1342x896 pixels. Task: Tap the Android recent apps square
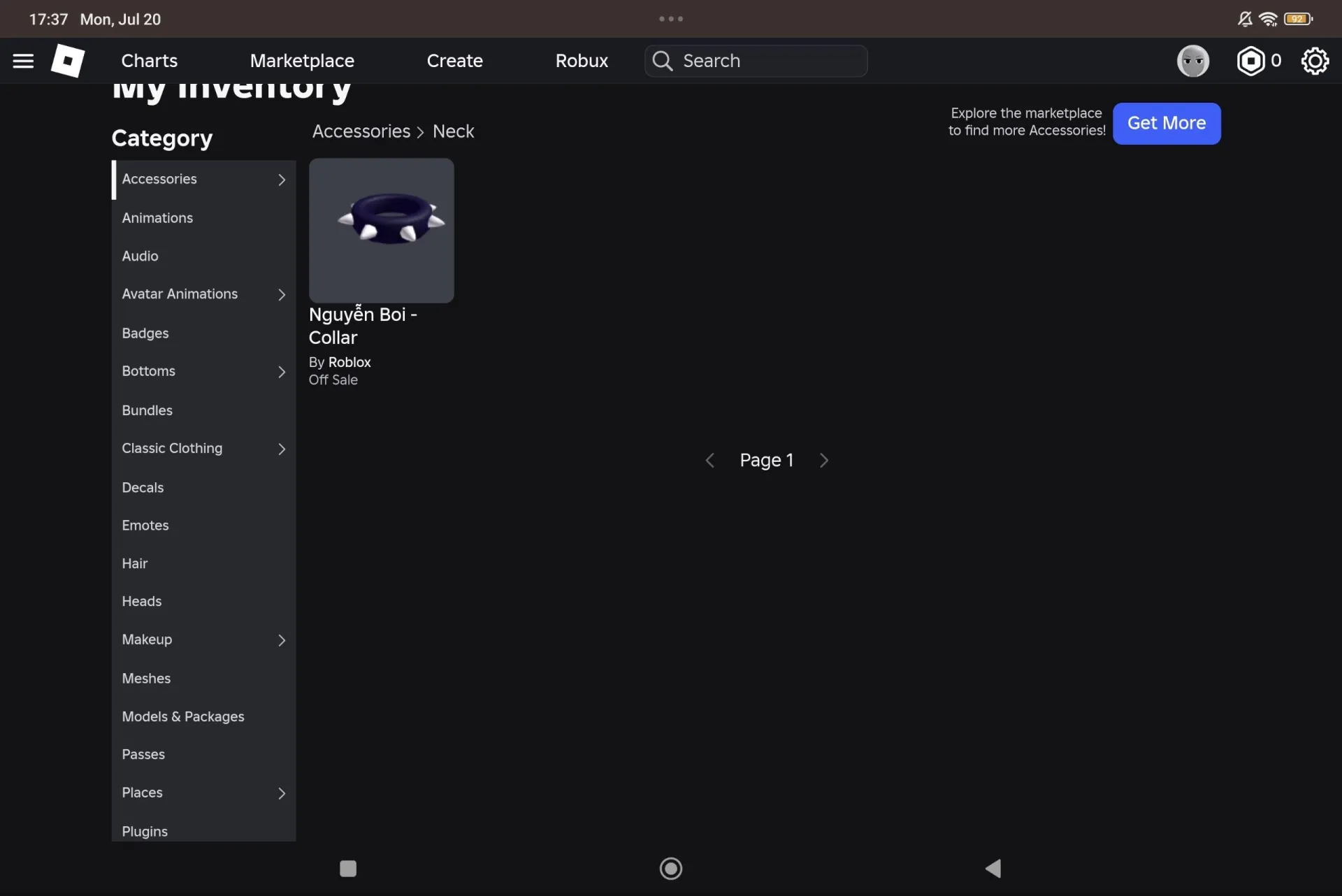tap(348, 868)
